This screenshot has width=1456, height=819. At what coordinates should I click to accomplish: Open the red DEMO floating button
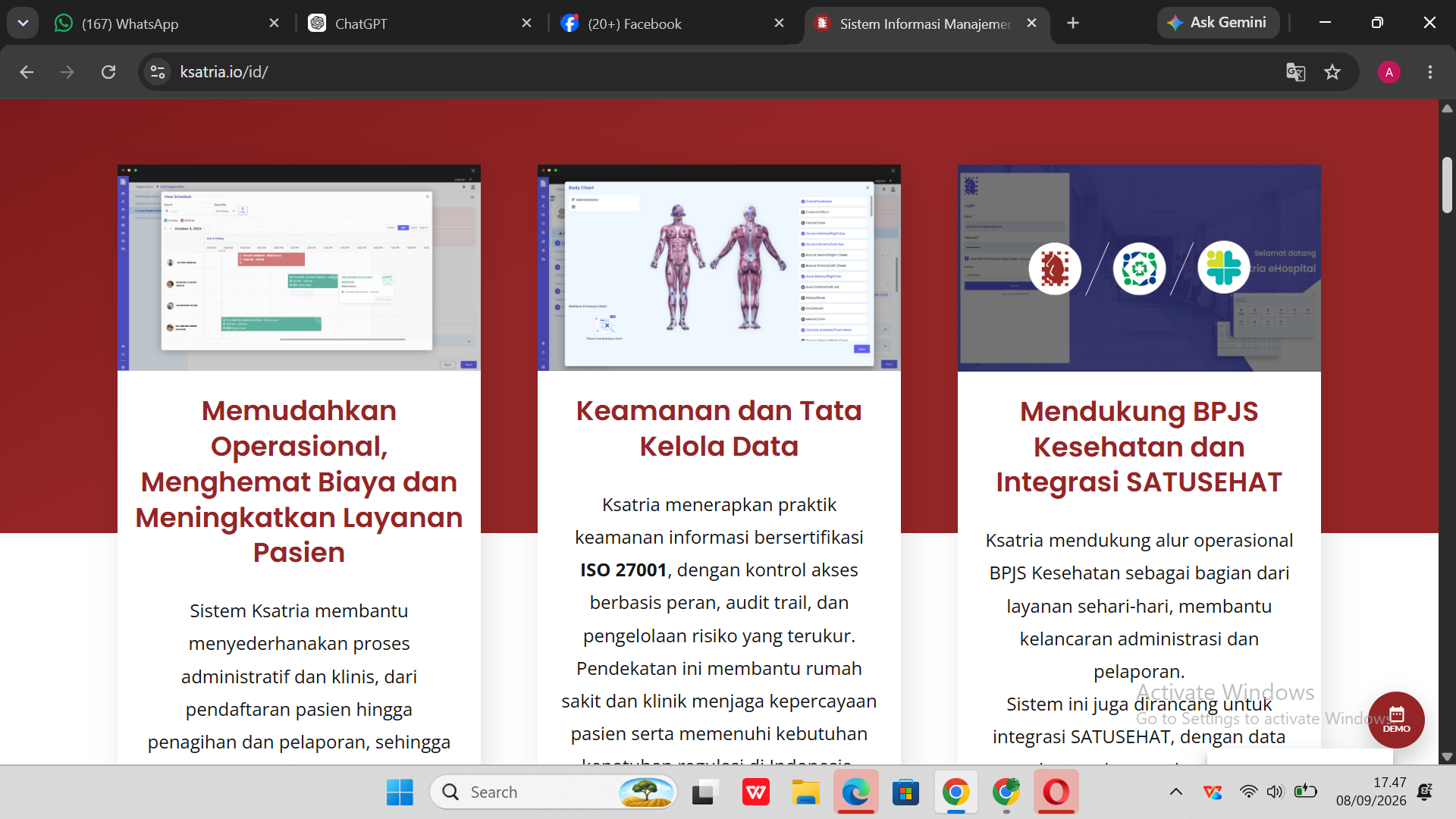click(x=1396, y=720)
